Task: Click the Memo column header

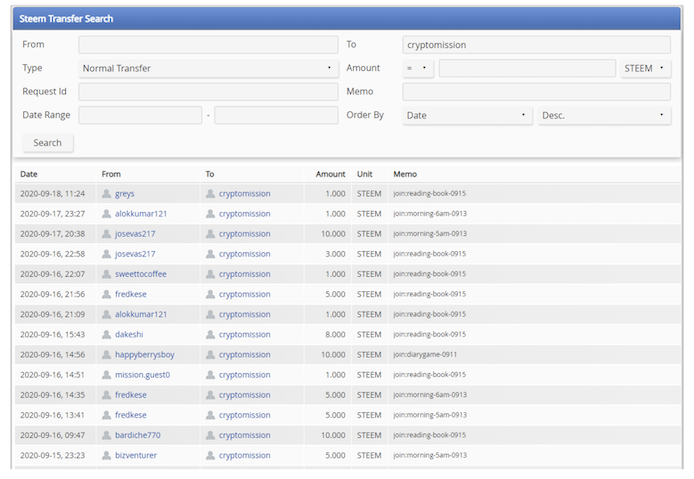Action: (405, 174)
